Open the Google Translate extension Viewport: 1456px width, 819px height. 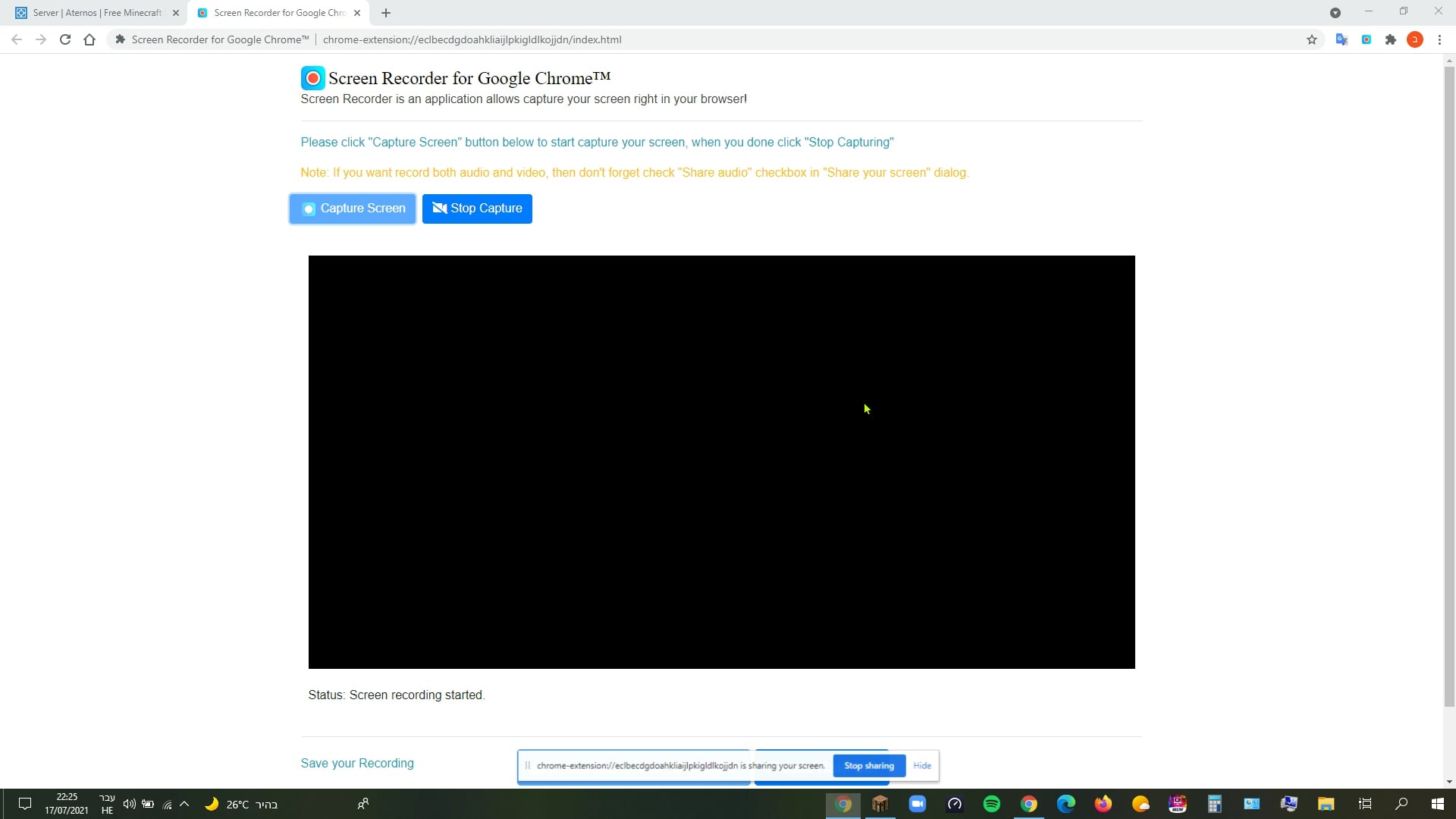1341,39
